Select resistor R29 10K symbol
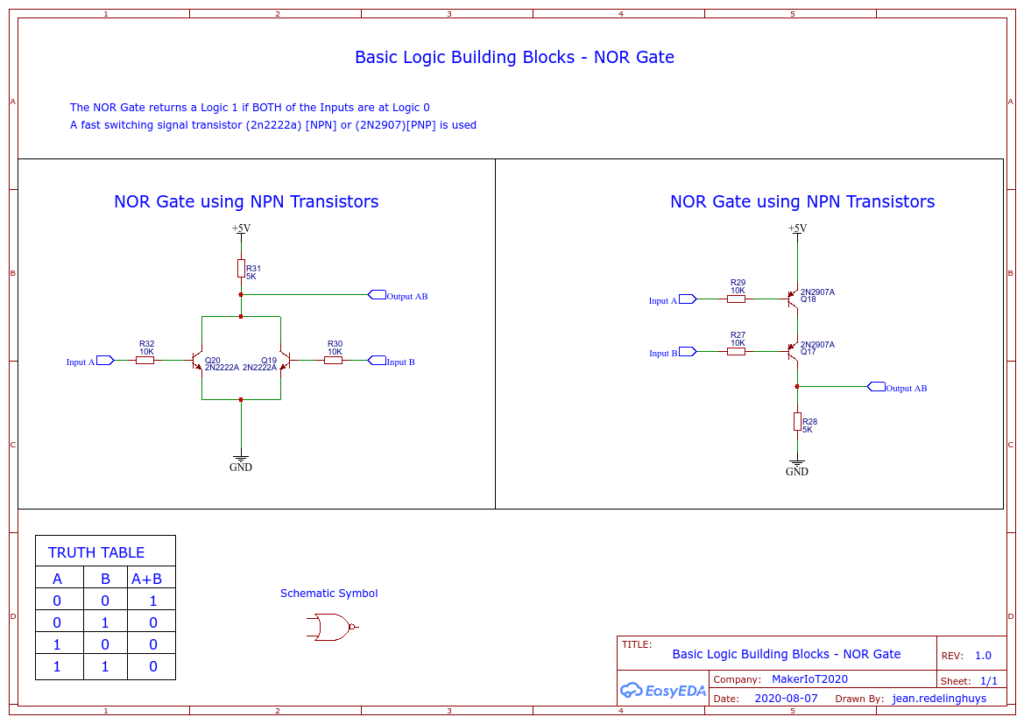 pos(736,299)
